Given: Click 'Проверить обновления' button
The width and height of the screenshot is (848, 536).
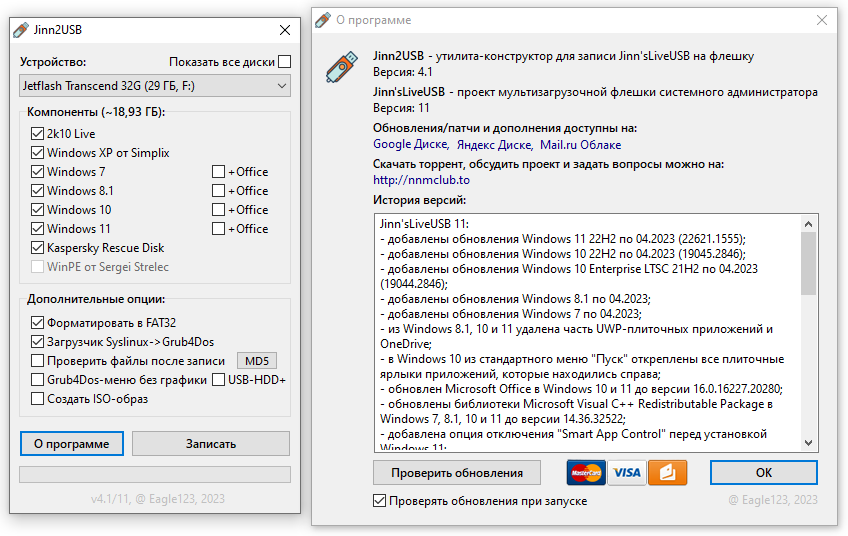Looking at the screenshot, I should pos(457,473).
